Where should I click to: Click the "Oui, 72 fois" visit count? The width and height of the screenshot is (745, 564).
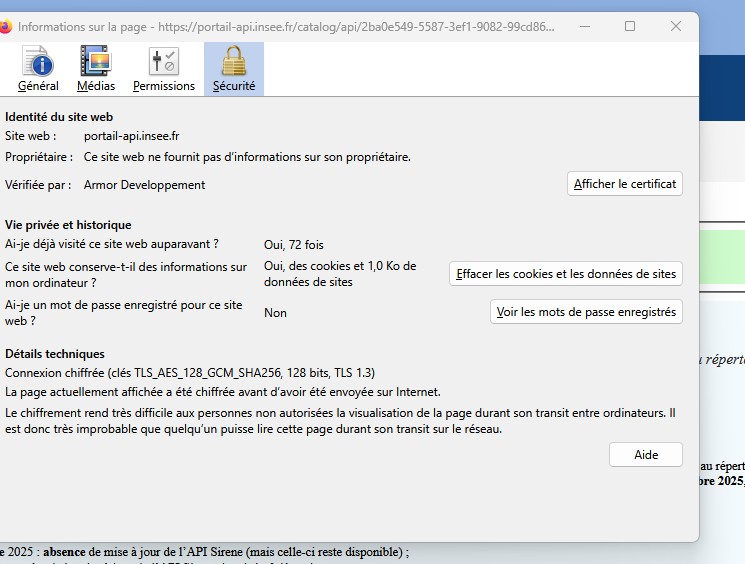[x=294, y=244]
